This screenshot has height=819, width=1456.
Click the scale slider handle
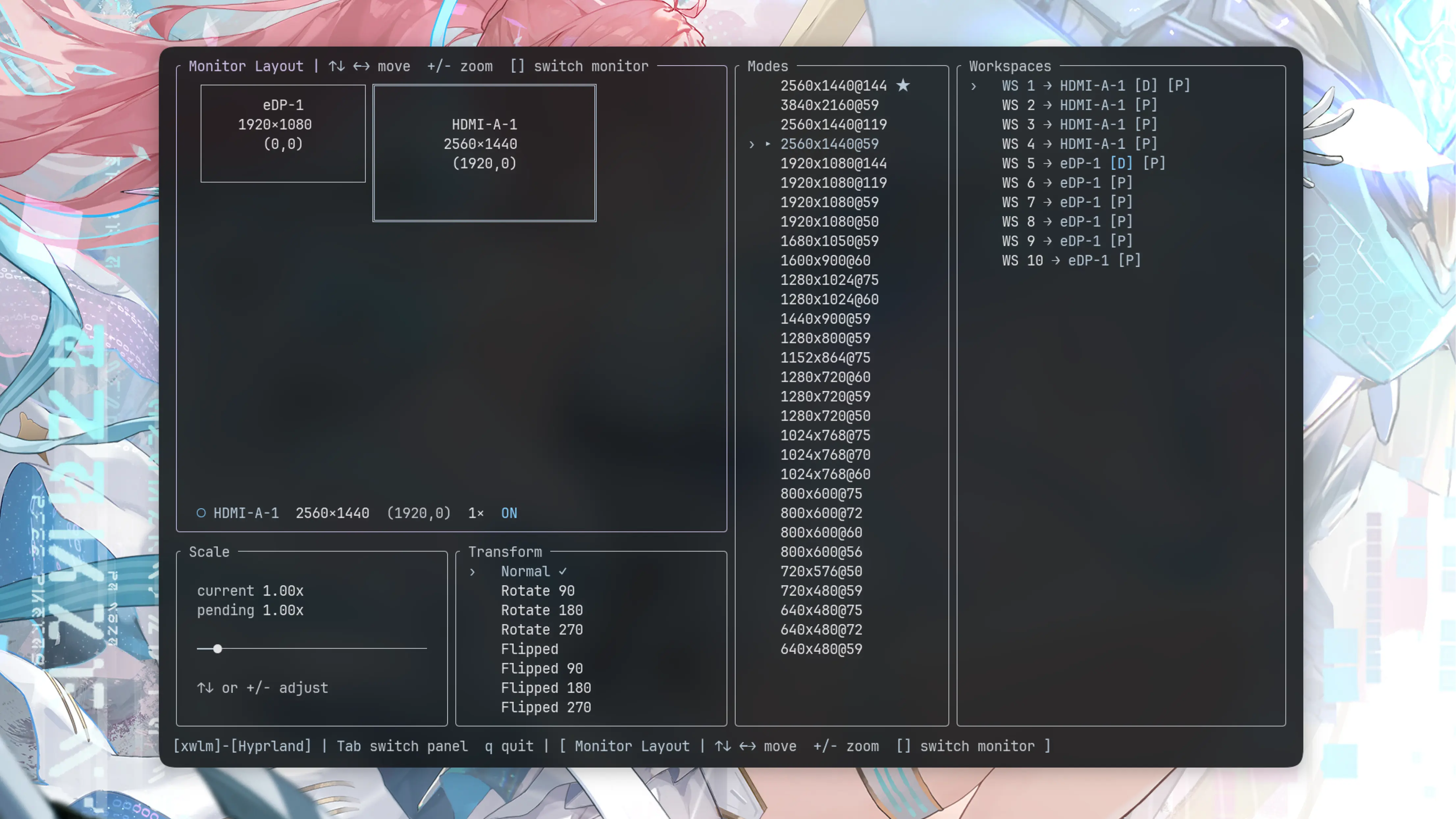pyautogui.click(x=218, y=649)
